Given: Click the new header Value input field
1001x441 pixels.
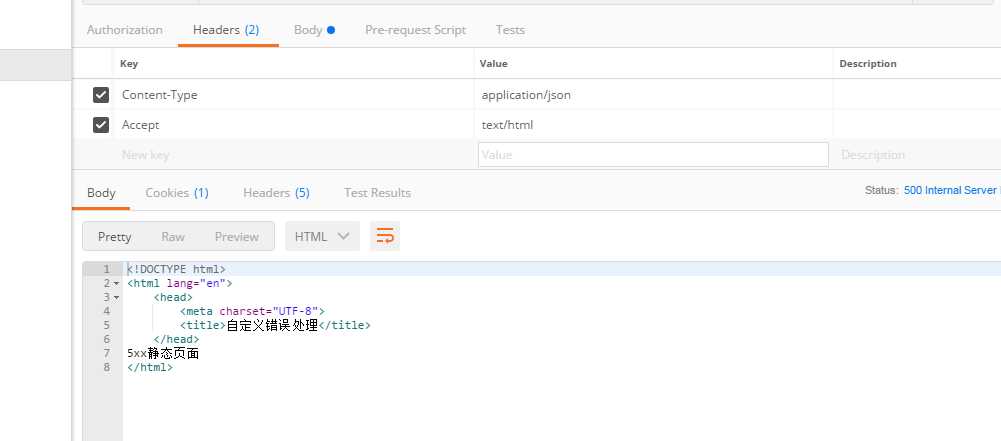Looking at the screenshot, I should coord(653,155).
